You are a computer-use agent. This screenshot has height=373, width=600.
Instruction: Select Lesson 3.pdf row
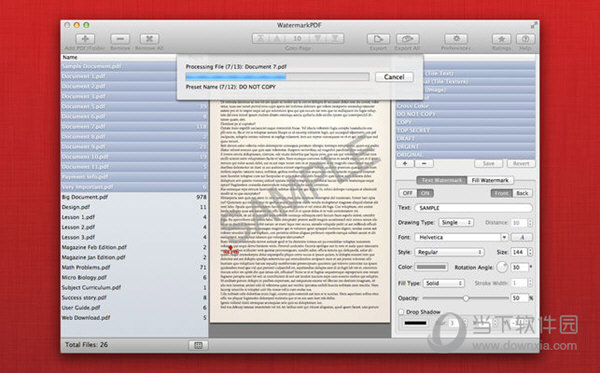[x=134, y=237]
